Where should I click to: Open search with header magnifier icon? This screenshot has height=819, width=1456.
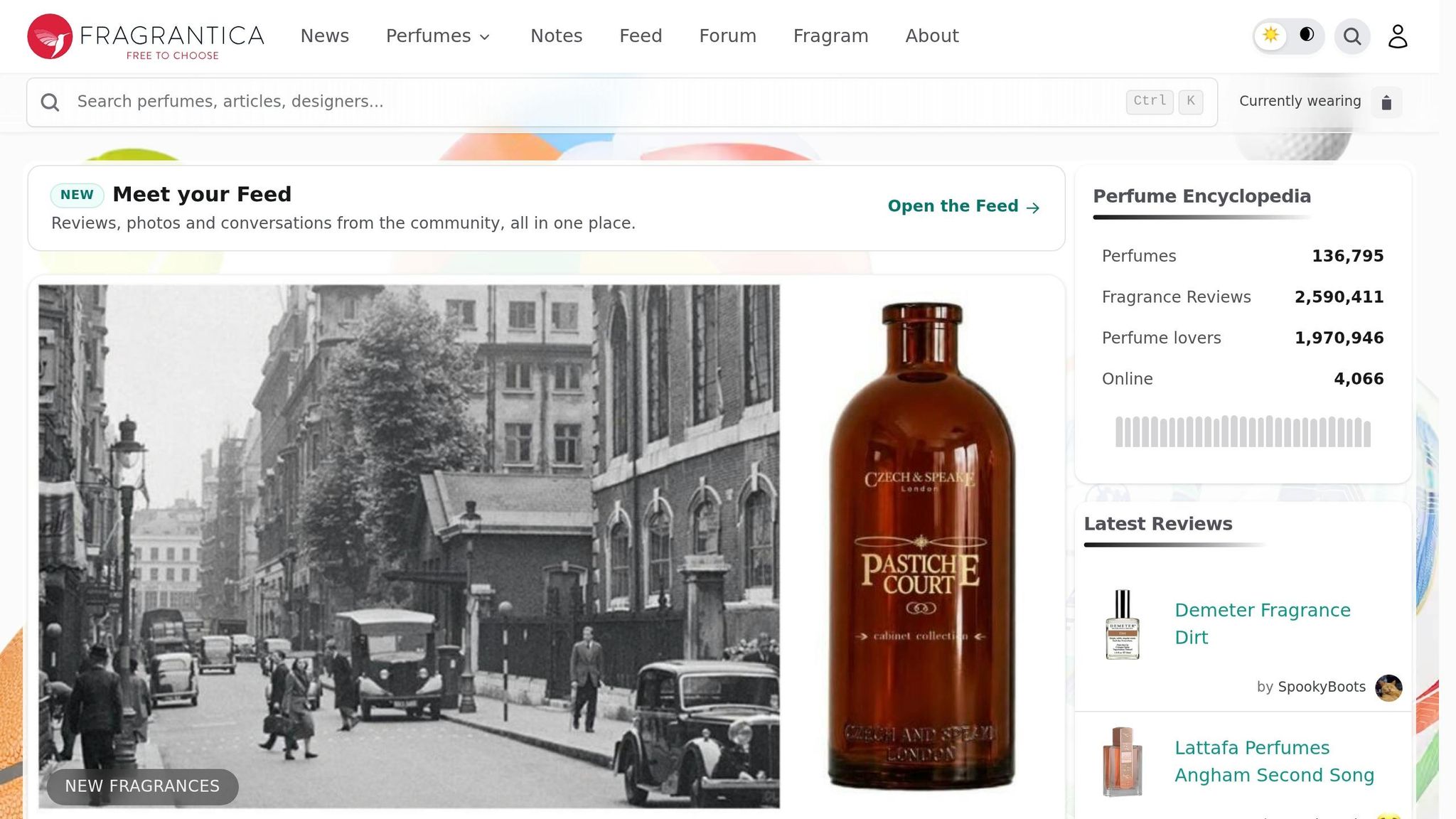tap(1352, 36)
